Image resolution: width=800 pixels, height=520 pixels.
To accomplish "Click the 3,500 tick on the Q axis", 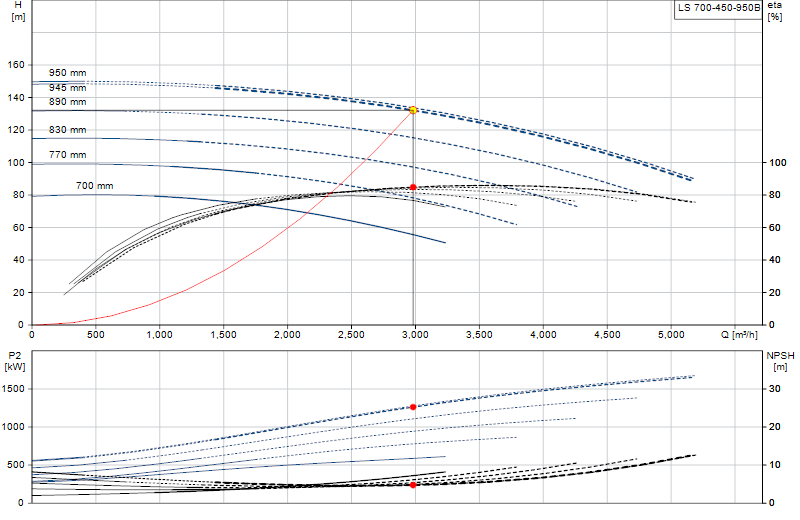I will click(479, 335).
